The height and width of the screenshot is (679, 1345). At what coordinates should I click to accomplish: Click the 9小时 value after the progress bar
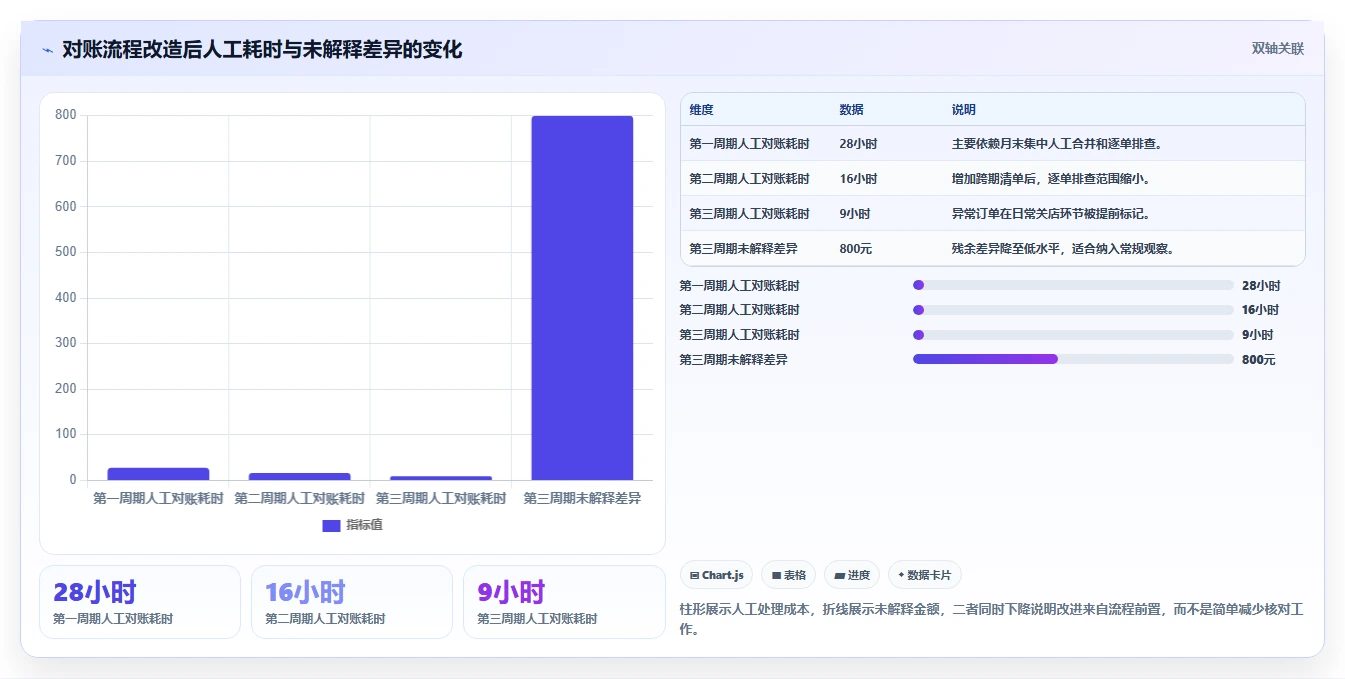[x=1257, y=335]
